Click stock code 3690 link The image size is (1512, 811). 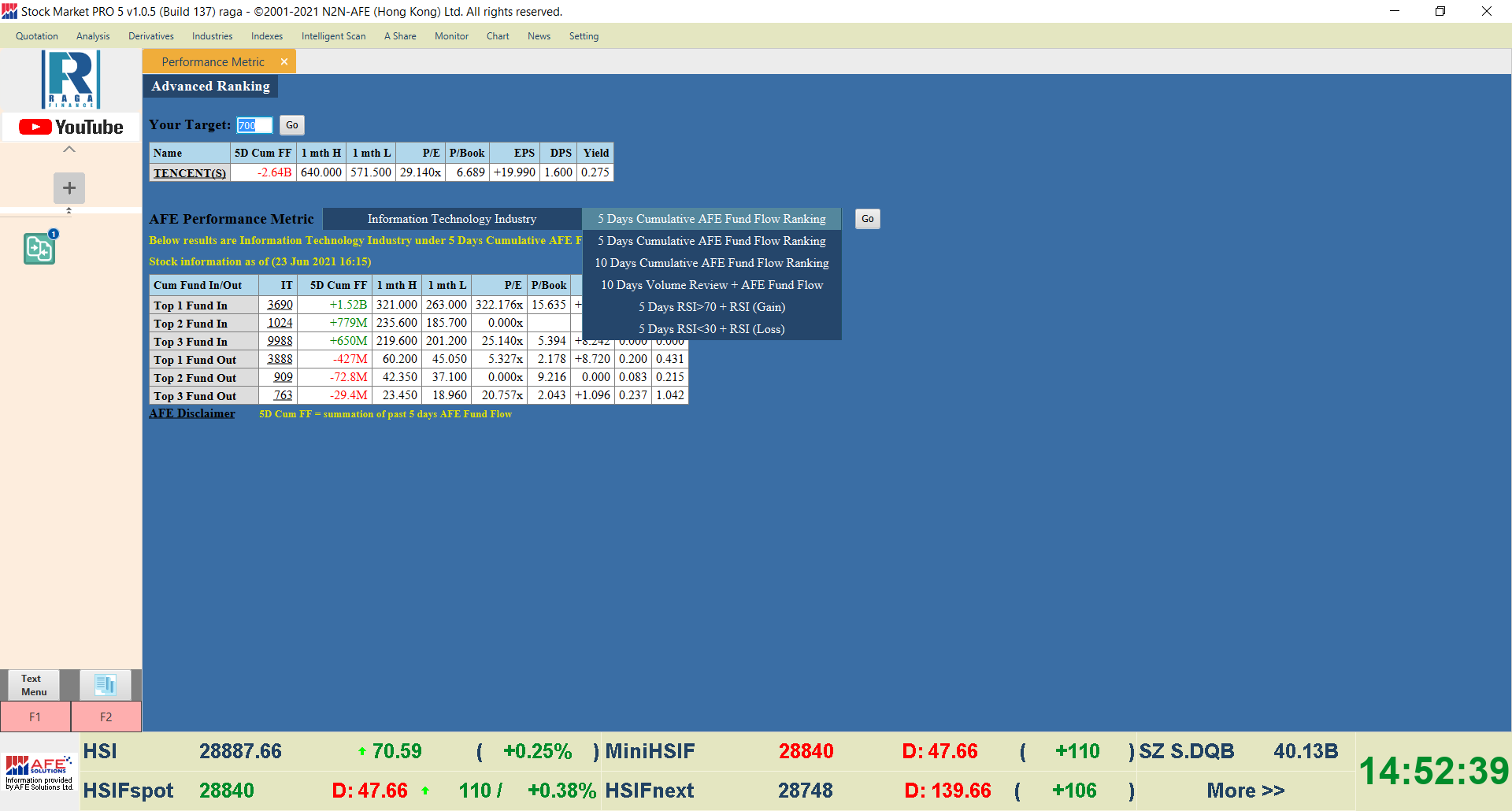[280, 305]
